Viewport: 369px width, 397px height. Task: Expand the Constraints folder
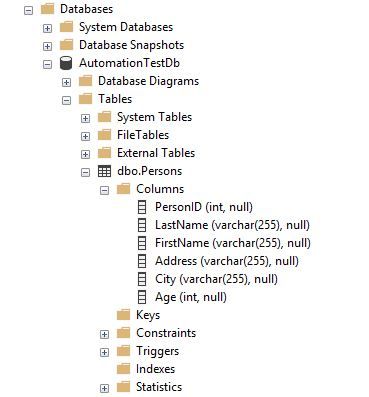point(104,334)
